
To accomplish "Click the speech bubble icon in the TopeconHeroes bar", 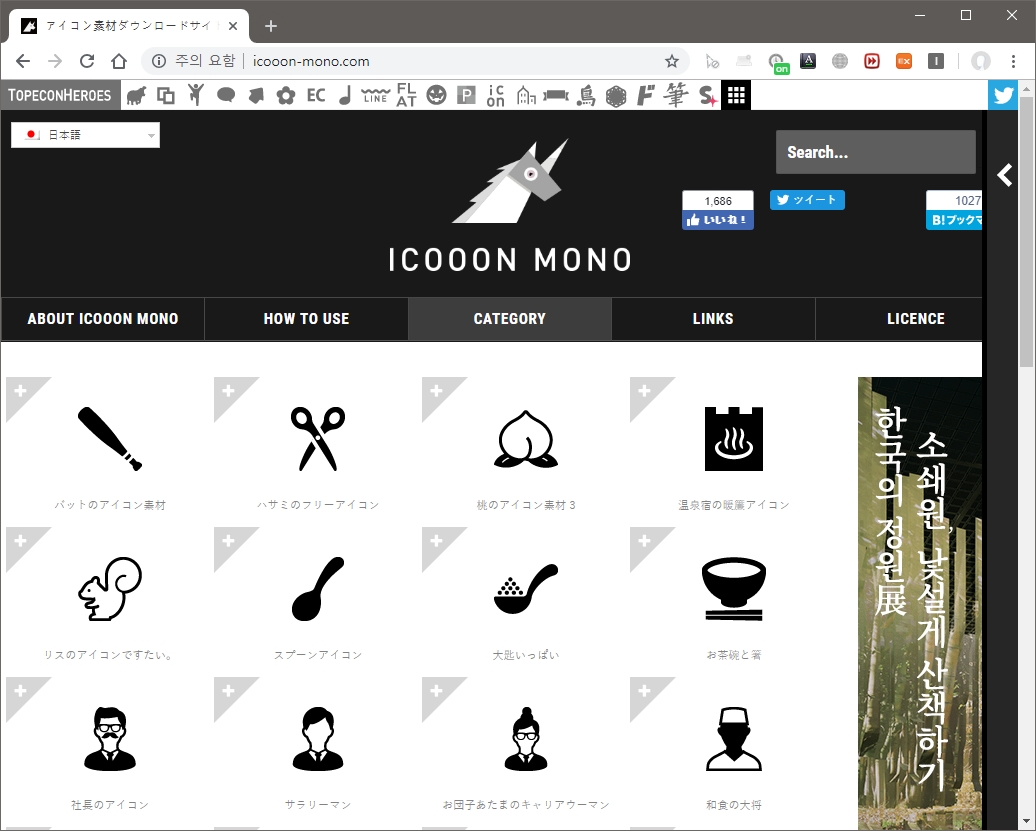I will coord(226,96).
